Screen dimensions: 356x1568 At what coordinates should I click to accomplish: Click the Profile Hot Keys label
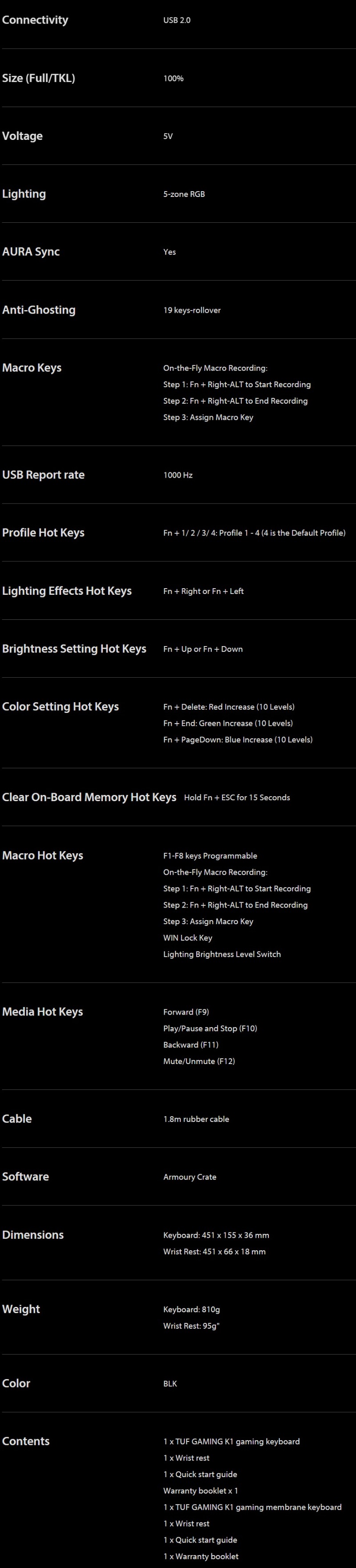coord(43,532)
